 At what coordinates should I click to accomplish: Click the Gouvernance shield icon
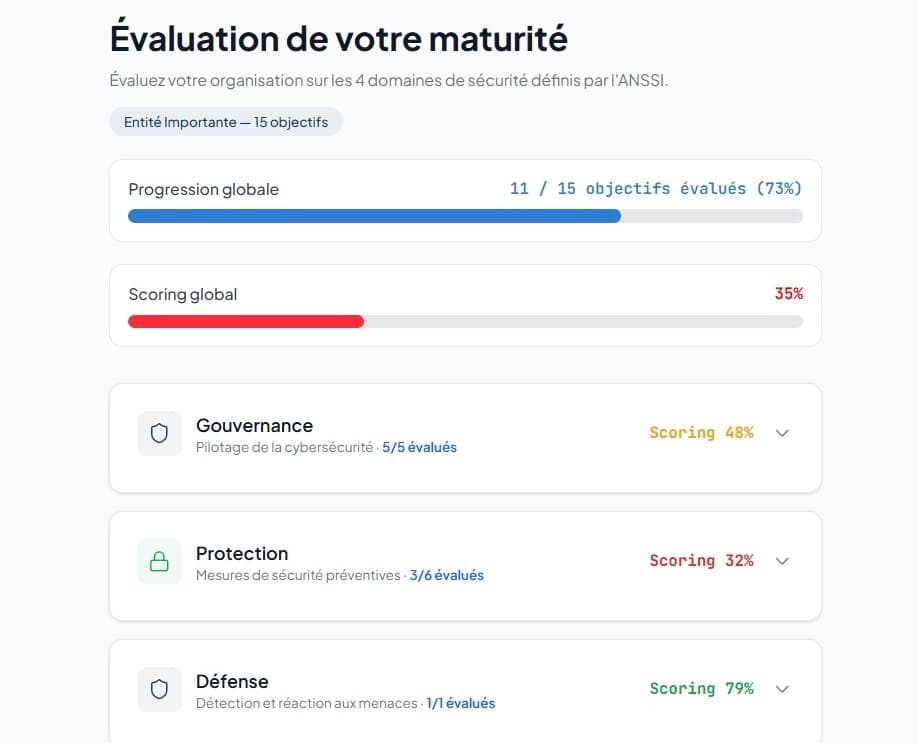coord(159,433)
